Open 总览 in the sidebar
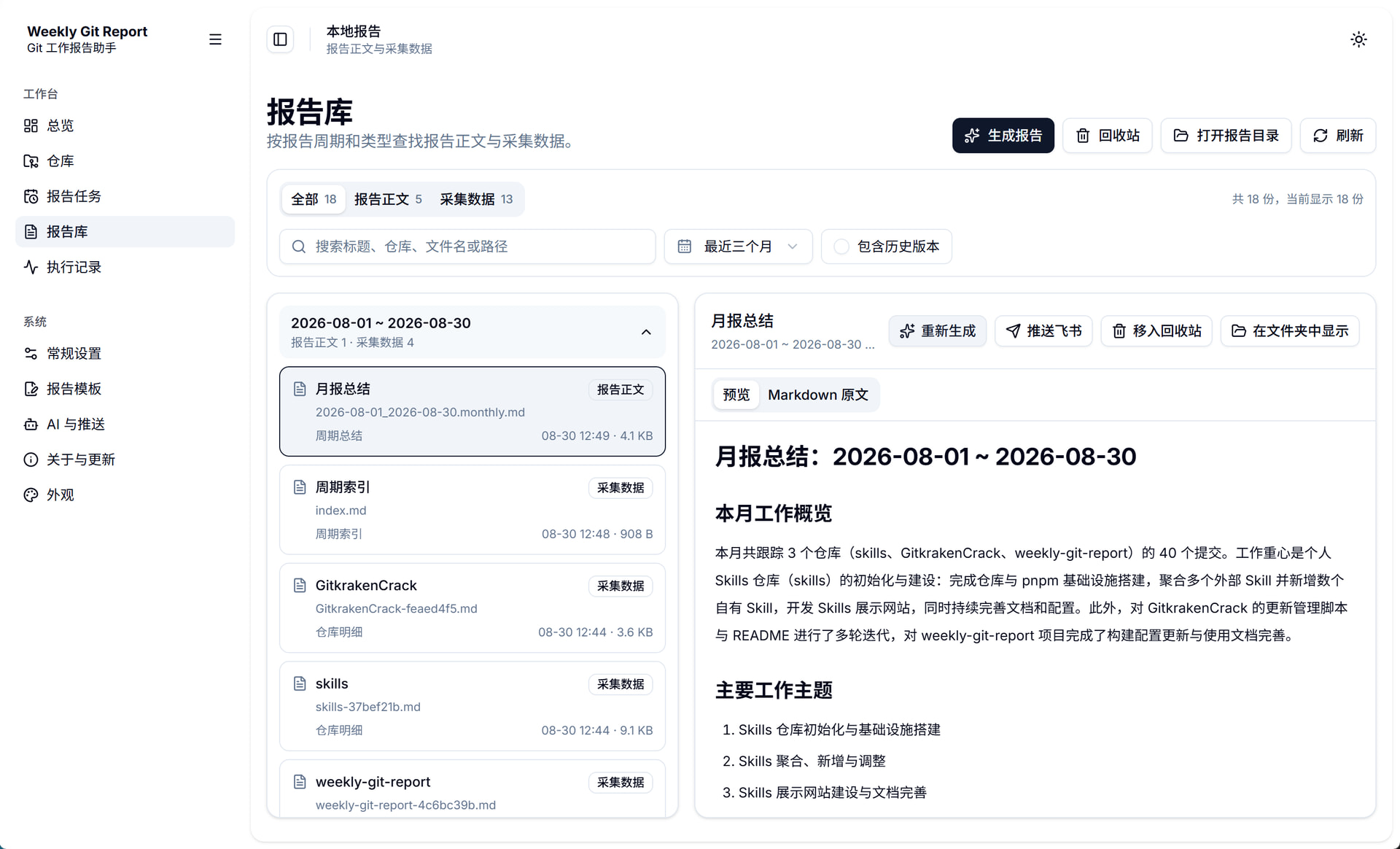This screenshot has width=1400, height=849. pos(125,125)
